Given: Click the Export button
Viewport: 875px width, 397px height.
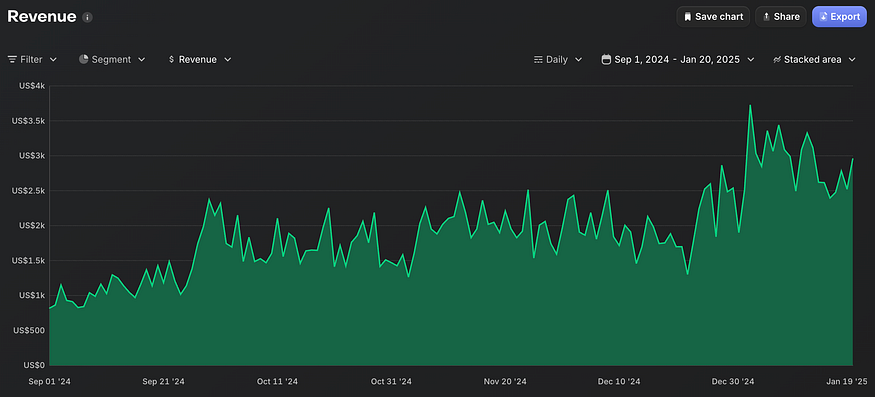Looking at the screenshot, I should (x=840, y=17).
